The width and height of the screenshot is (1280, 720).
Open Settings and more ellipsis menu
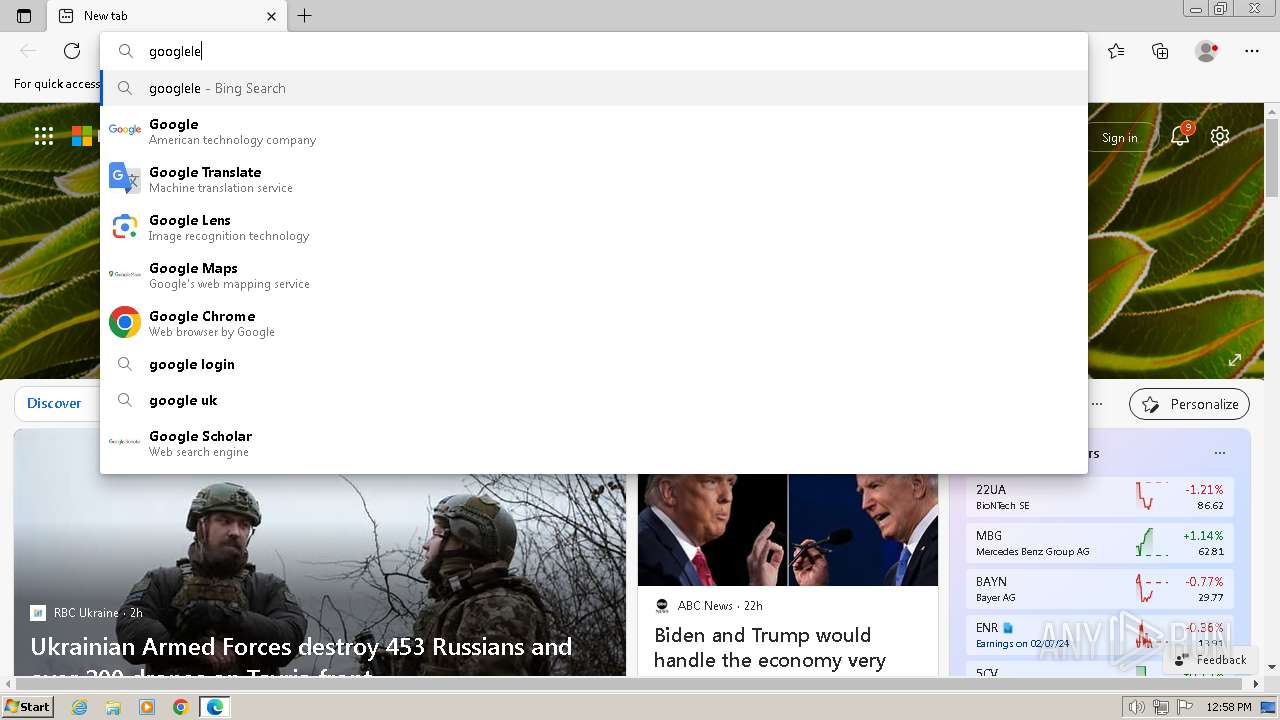[x=1252, y=51]
